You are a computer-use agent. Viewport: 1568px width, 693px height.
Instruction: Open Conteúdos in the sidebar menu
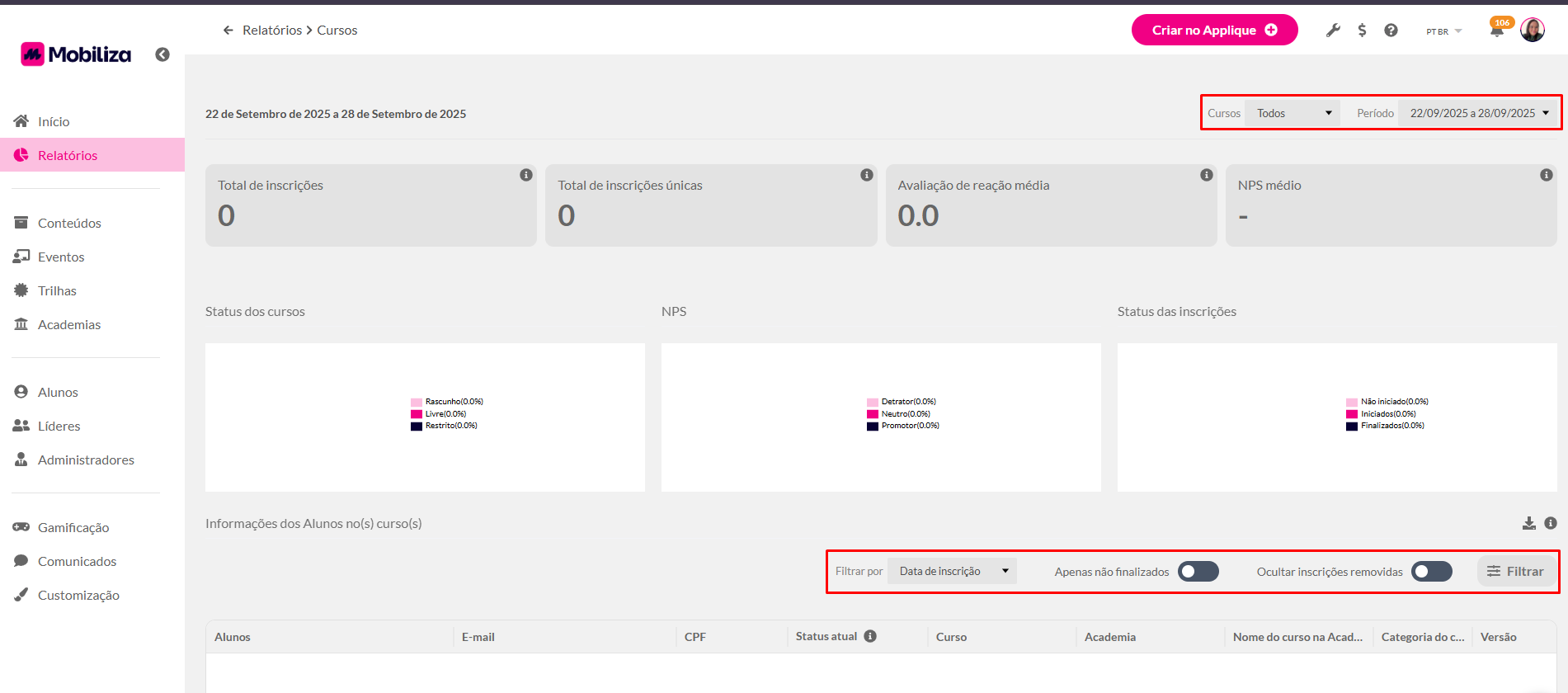coord(69,223)
